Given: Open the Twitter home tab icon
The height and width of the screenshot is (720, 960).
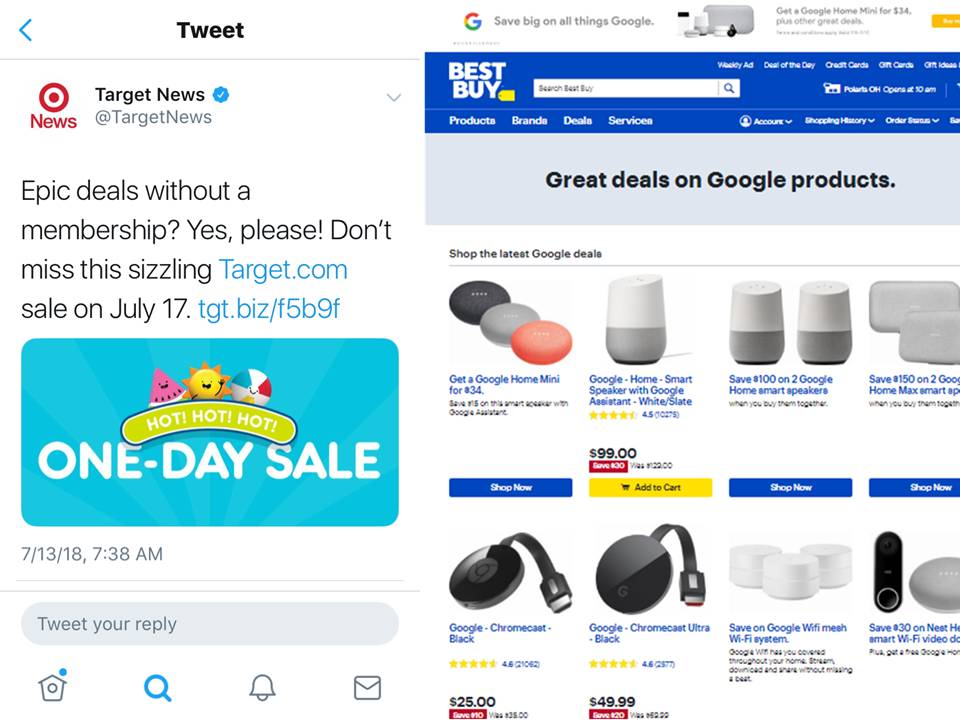Looking at the screenshot, I should click(53, 686).
